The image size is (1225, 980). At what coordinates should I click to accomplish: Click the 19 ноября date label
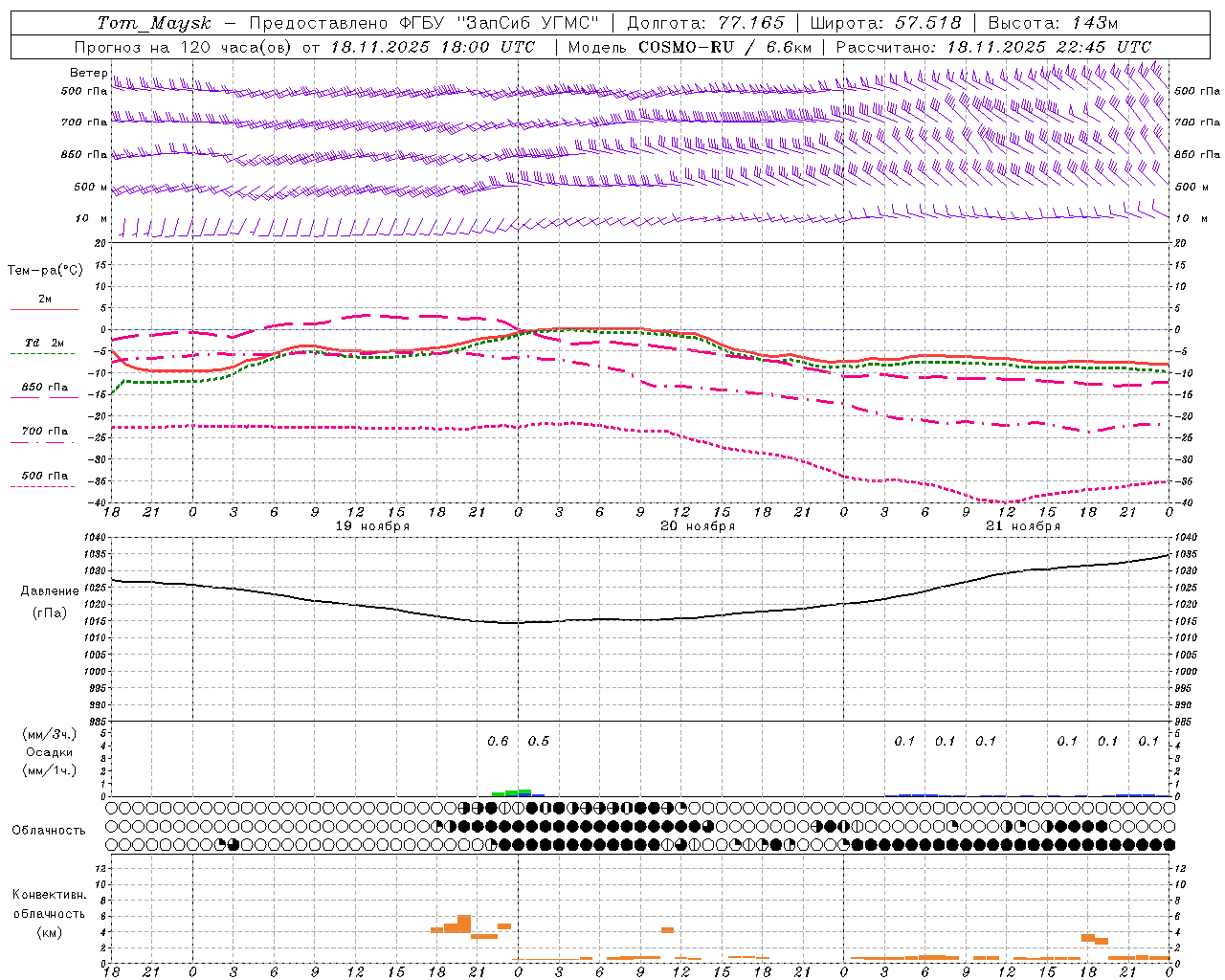coord(372,526)
